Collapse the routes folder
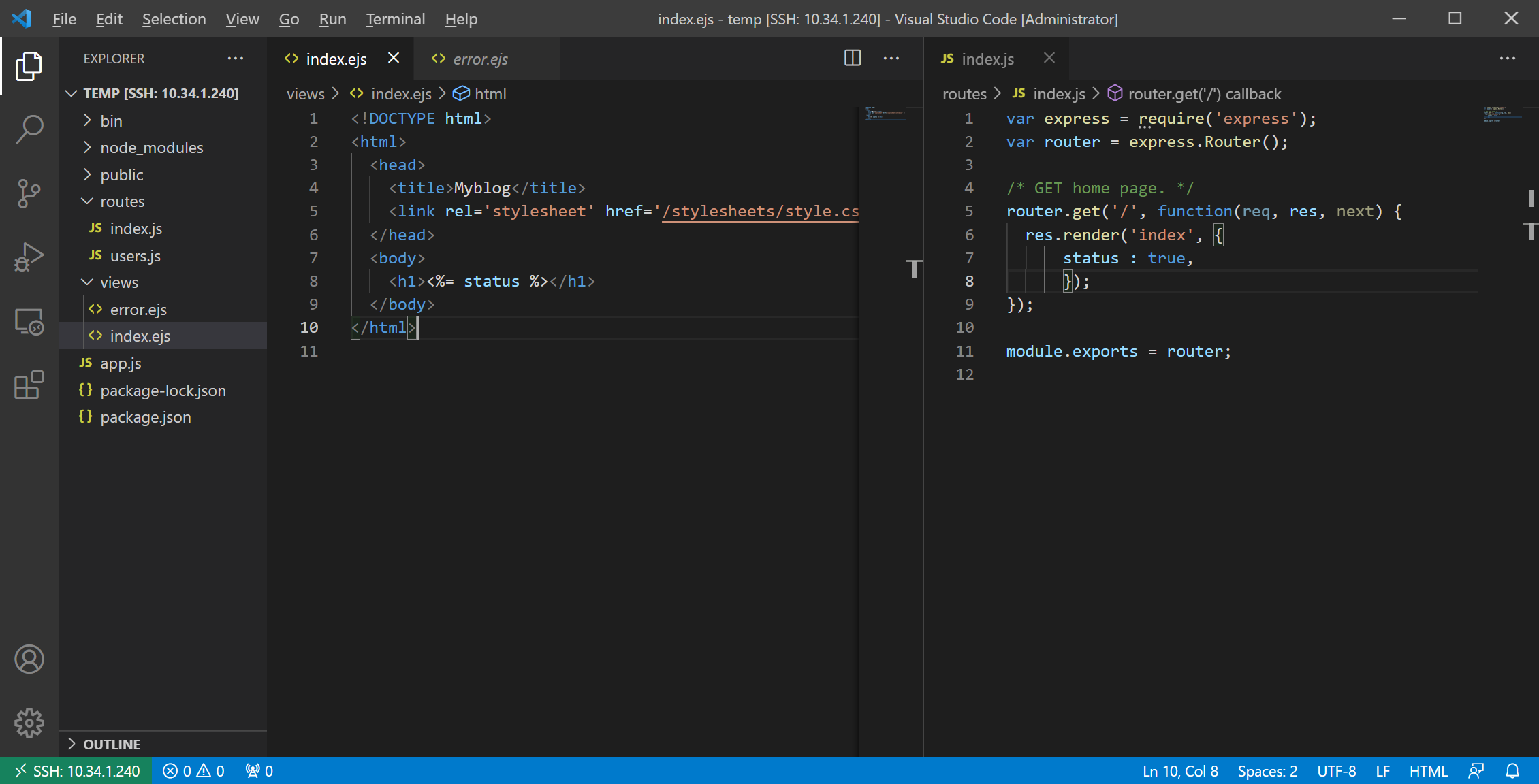Image resolution: width=1539 pixels, height=784 pixels. point(122,201)
